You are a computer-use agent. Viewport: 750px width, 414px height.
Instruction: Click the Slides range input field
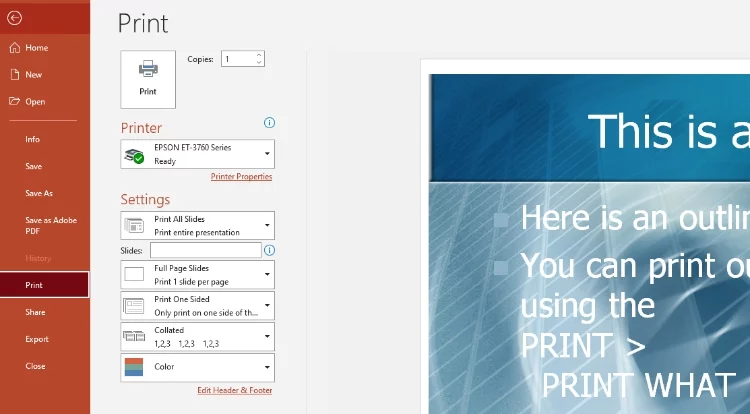(x=206, y=250)
